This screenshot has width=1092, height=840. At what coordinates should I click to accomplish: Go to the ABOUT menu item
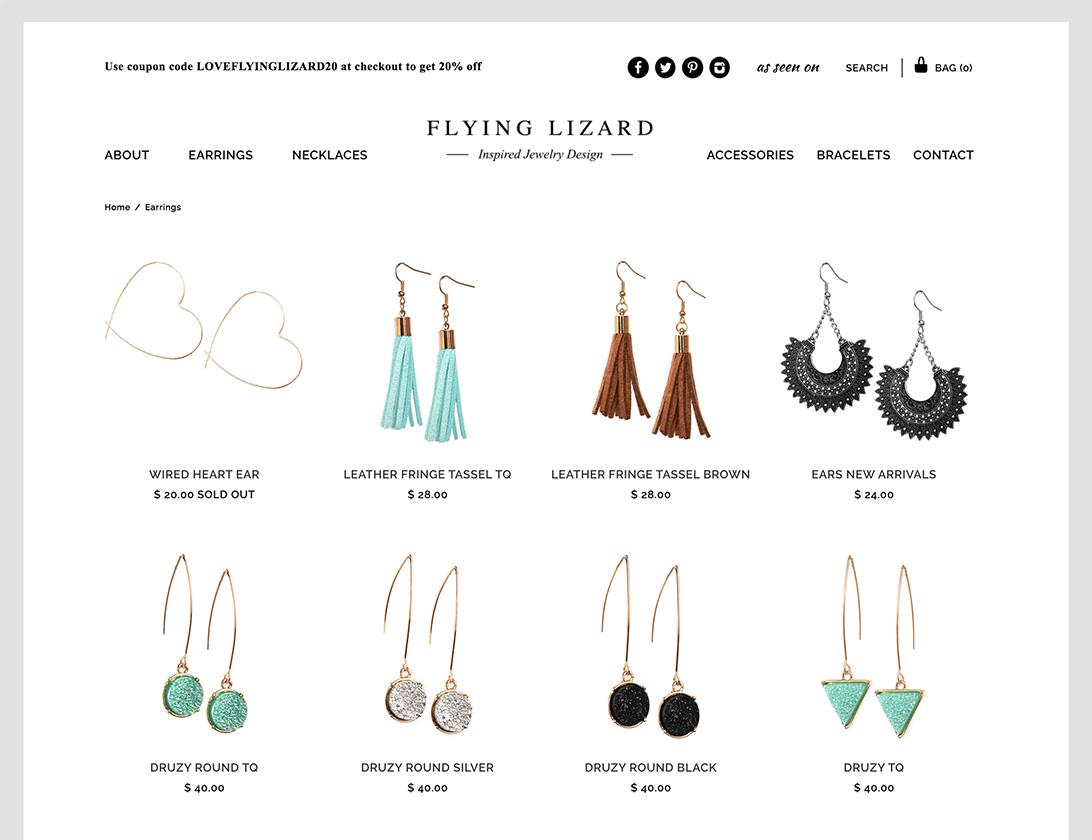tap(127, 155)
